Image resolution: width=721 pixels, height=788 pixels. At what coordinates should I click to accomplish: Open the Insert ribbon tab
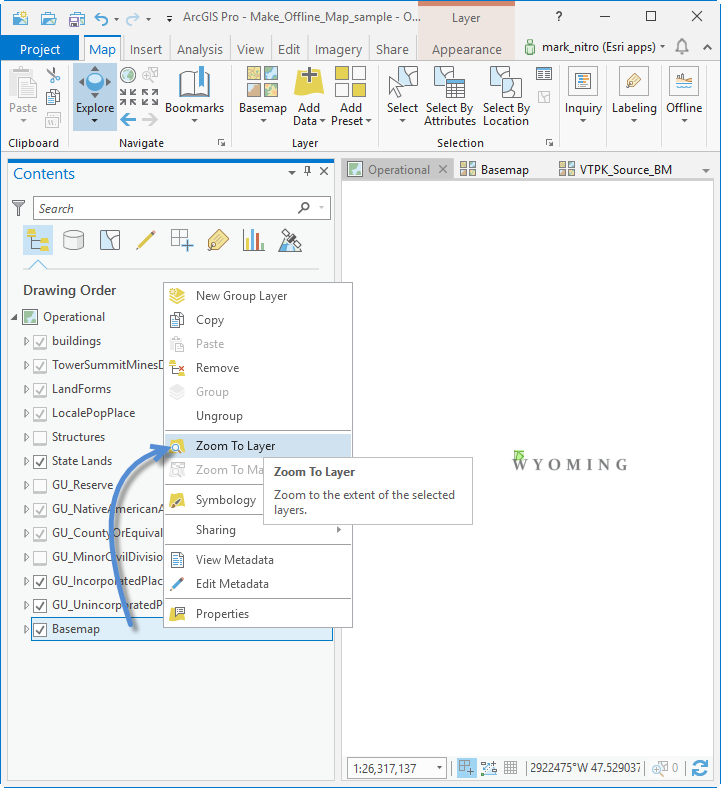[146, 50]
